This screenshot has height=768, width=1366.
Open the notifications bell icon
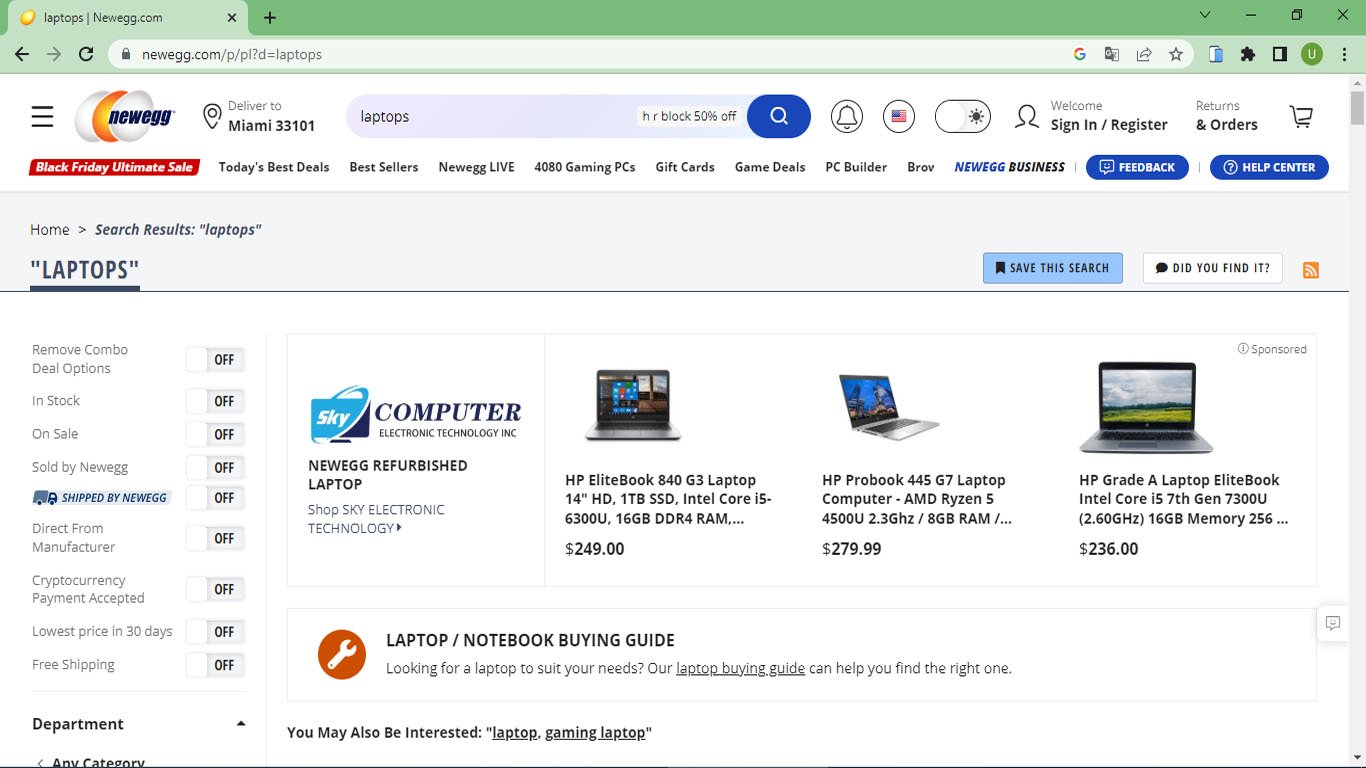click(846, 117)
